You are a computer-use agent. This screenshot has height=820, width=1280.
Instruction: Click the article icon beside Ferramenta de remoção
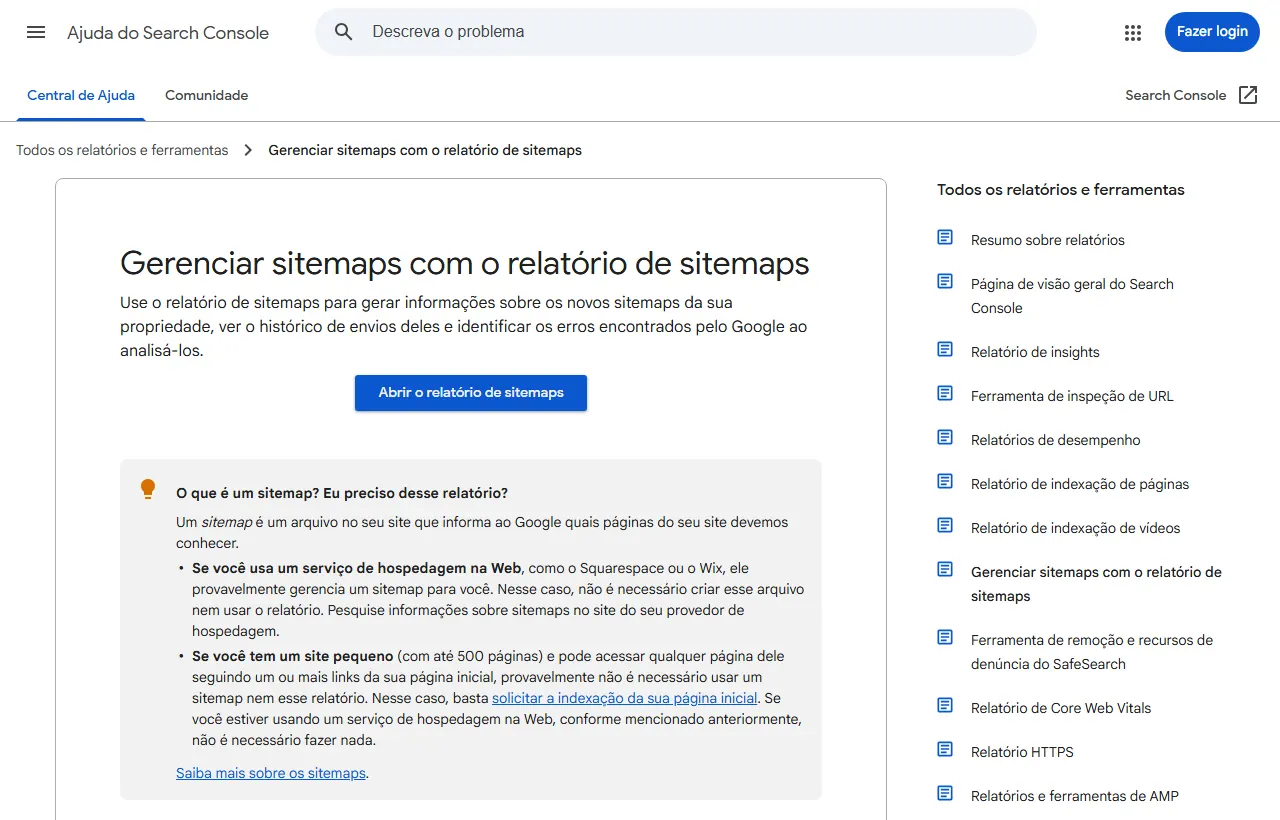[x=945, y=637]
